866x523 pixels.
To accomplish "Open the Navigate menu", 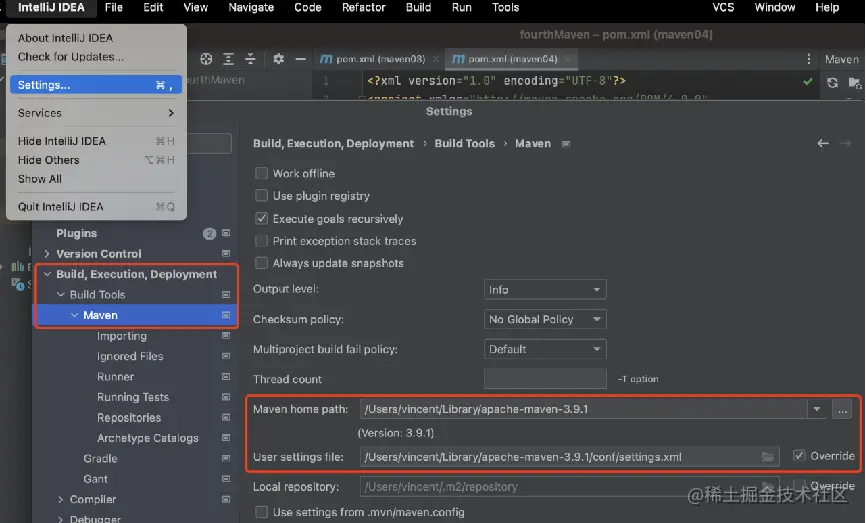I will pos(251,8).
